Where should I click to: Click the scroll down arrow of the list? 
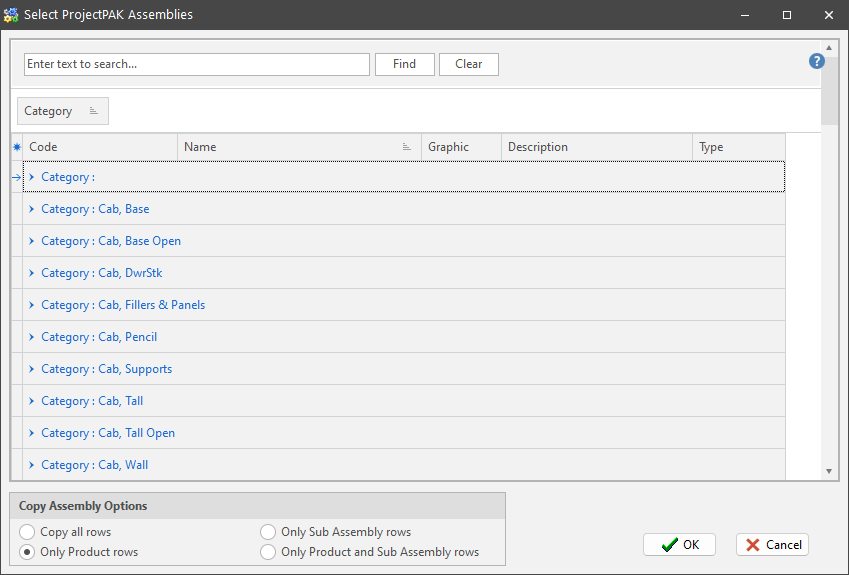pos(829,471)
